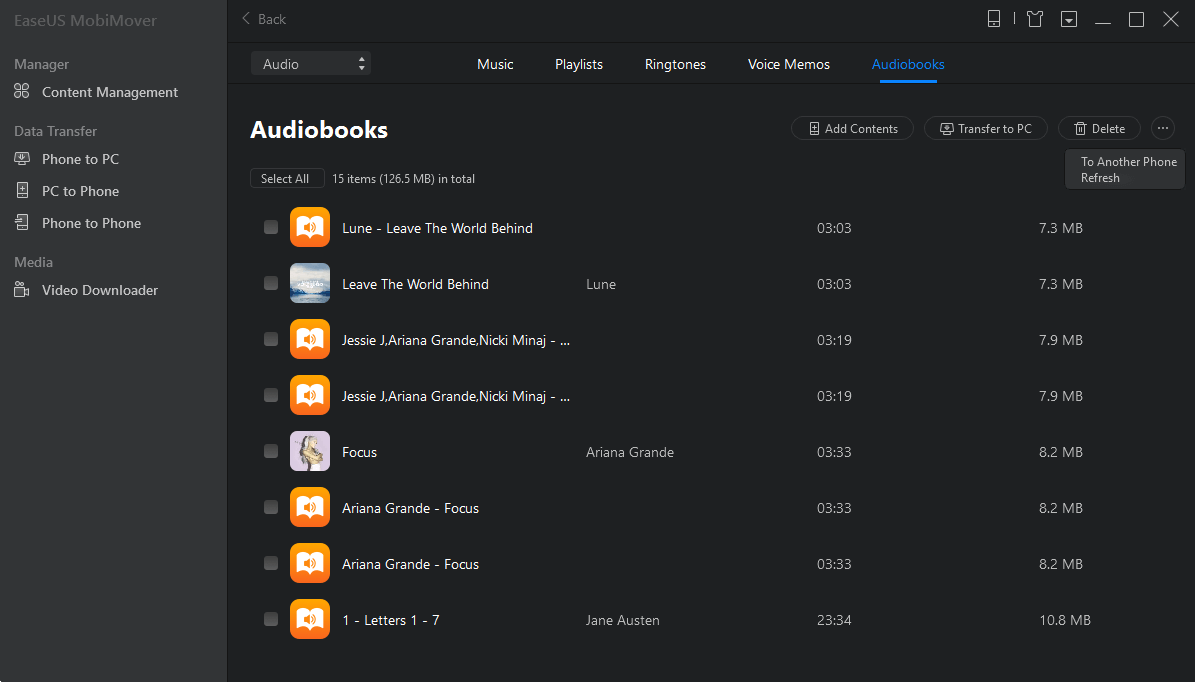Expand the Audio category dropdown
Screen dimensions: 1195x682
(x=311, y=64)
